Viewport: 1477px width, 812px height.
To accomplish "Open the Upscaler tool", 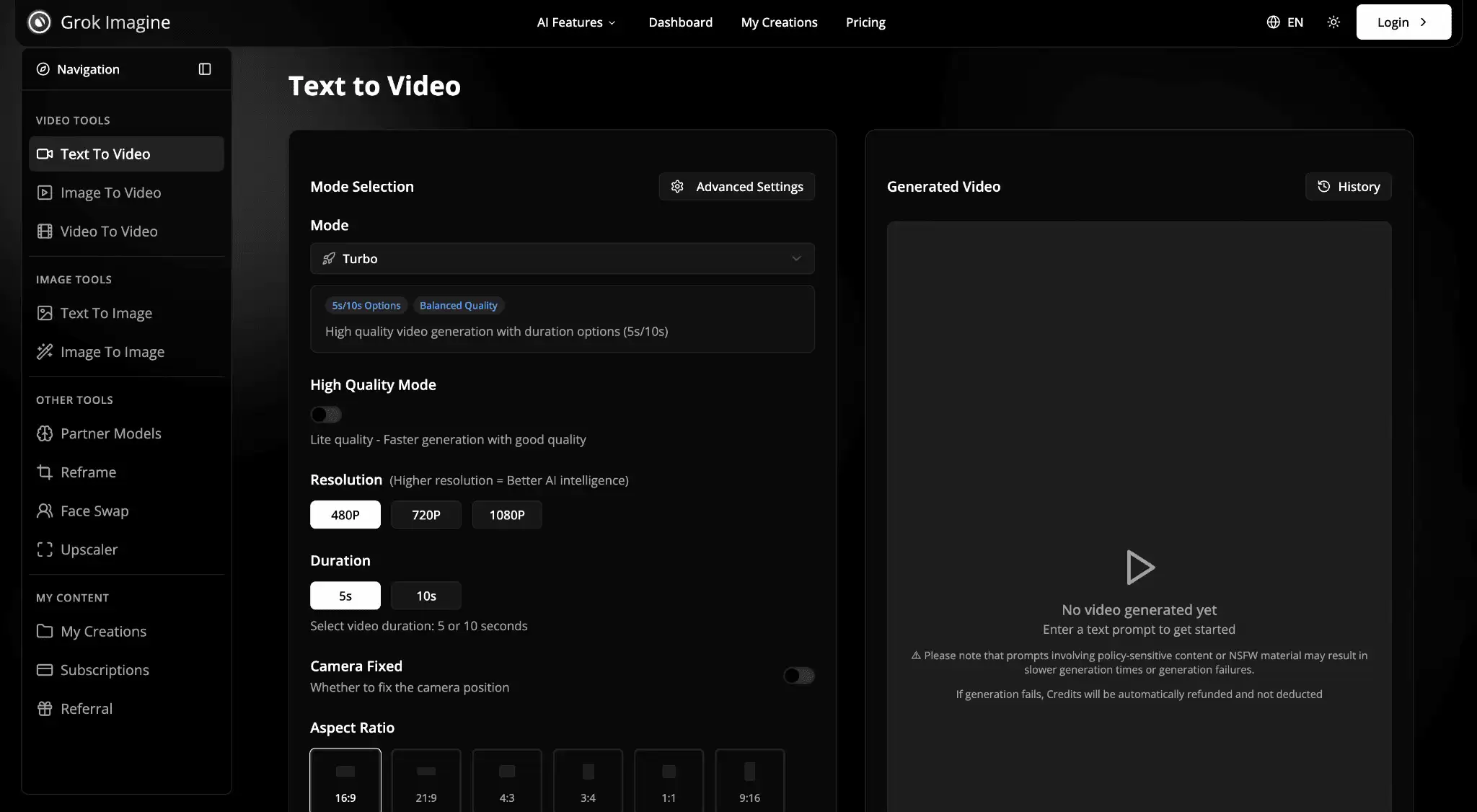I will coord(88,550).
